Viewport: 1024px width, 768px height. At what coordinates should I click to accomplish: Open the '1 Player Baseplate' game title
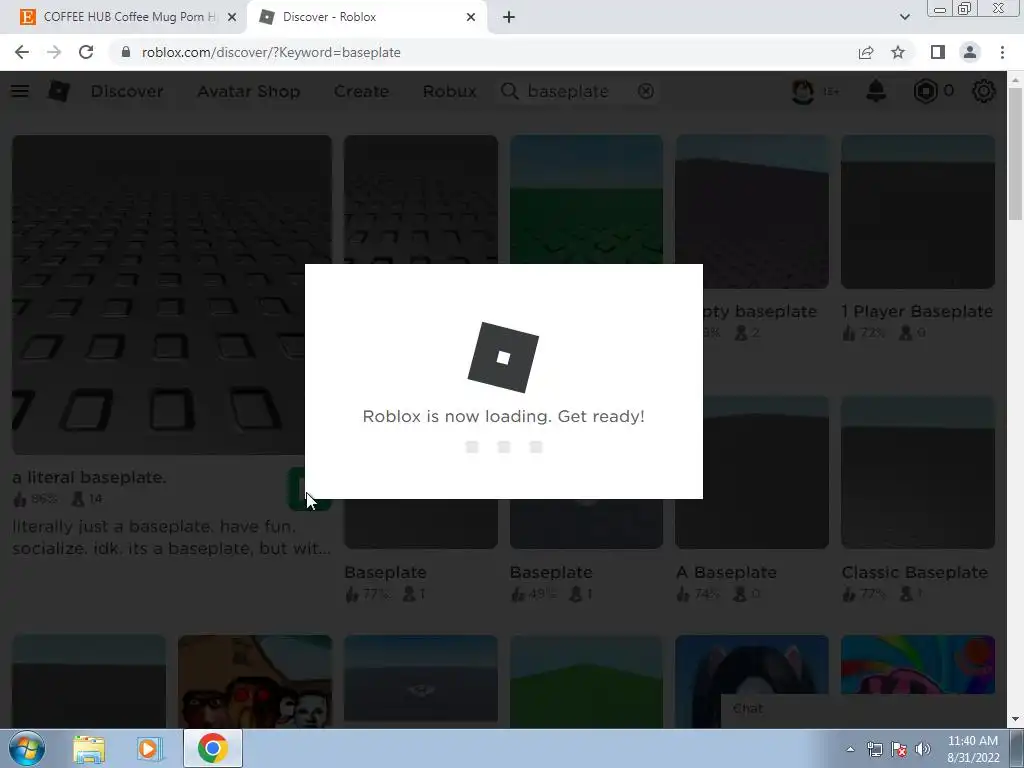click(x=917, y=312)
